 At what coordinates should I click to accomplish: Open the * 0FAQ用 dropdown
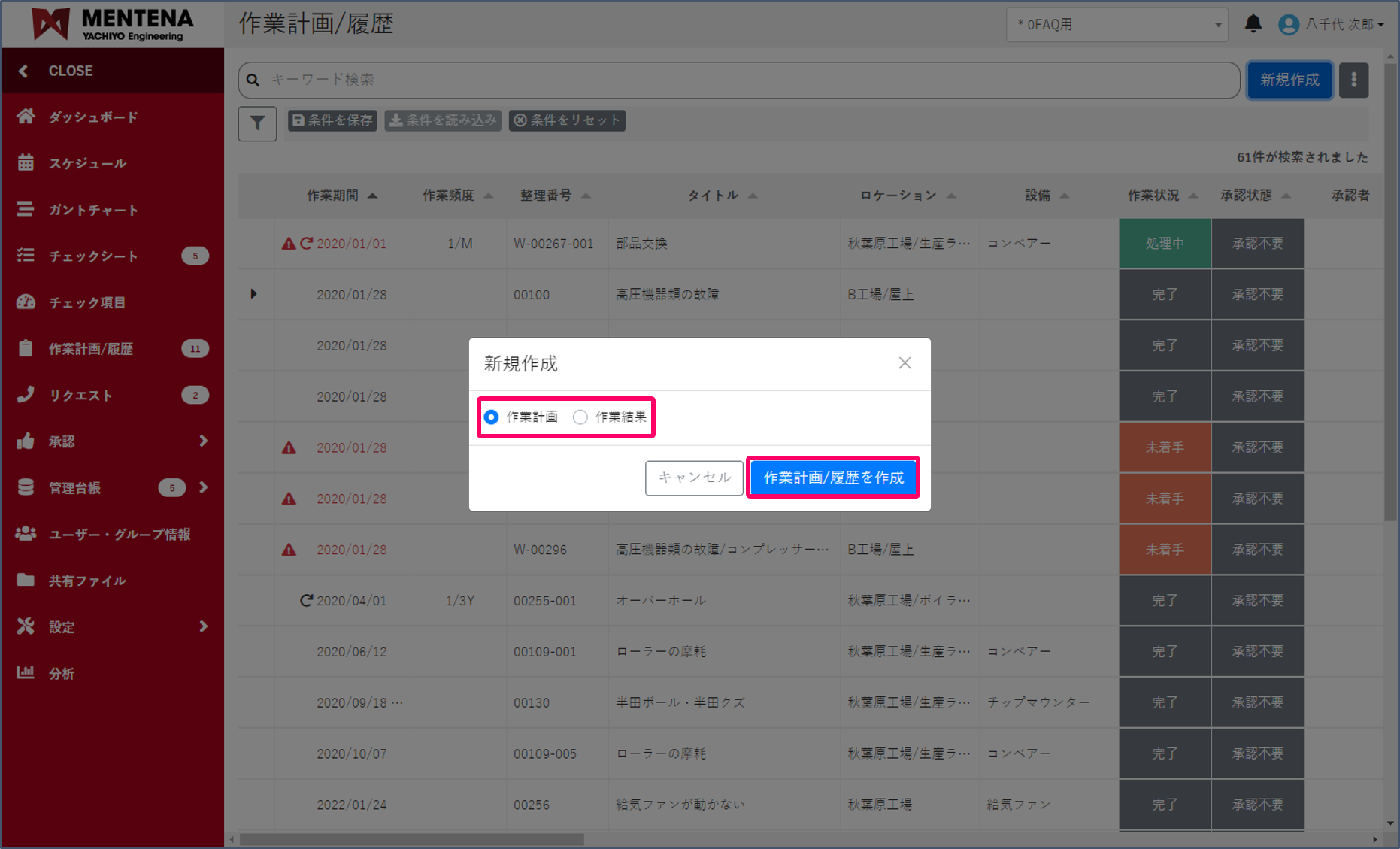1117,24
